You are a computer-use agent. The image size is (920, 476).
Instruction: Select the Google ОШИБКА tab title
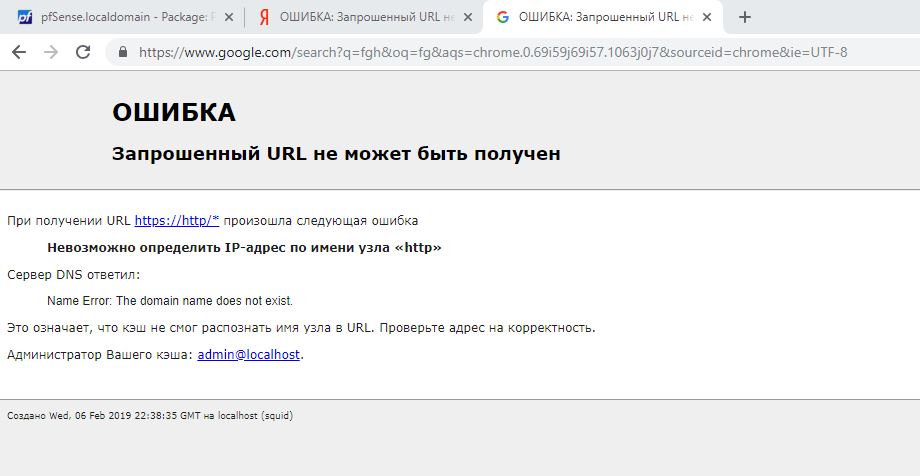600,17
